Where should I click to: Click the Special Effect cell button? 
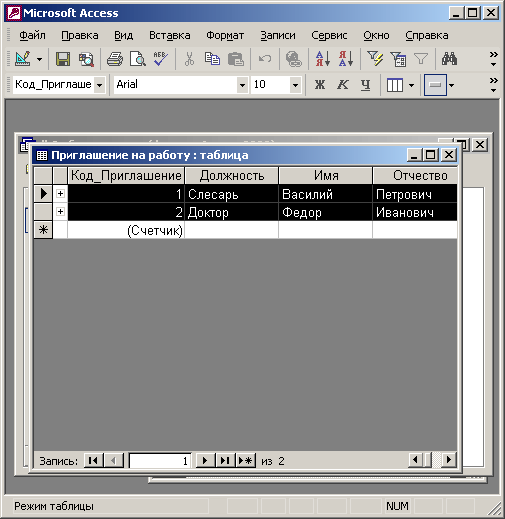[435, 85]
